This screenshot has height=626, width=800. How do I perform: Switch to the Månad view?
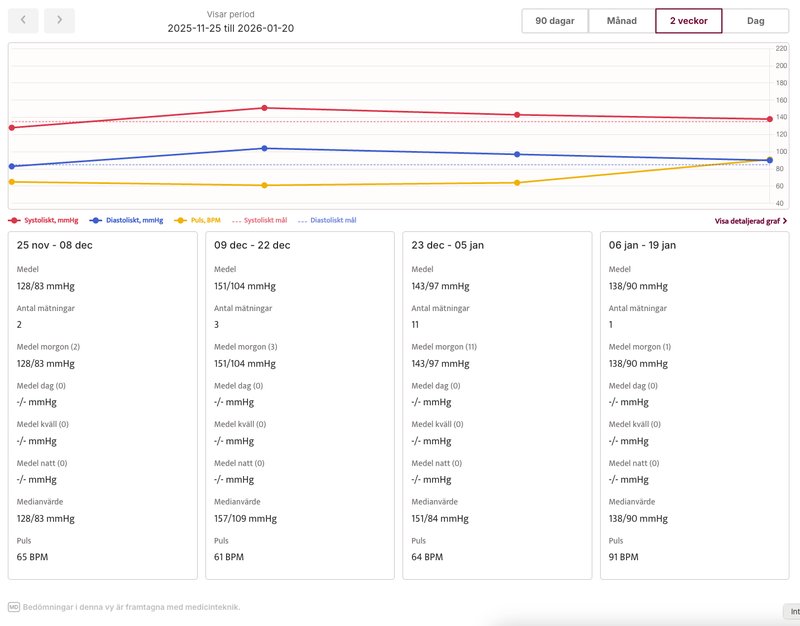(621, 21)
